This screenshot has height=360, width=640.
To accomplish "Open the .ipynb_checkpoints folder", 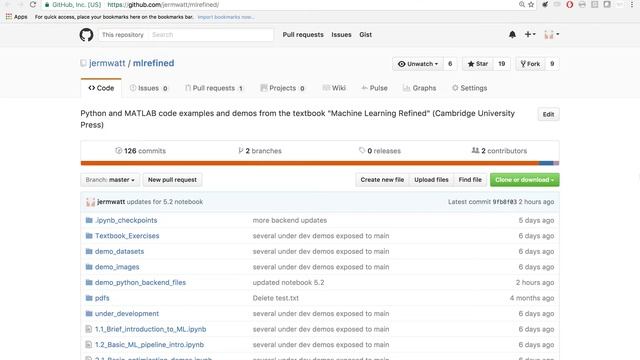I will pos(126,220).
